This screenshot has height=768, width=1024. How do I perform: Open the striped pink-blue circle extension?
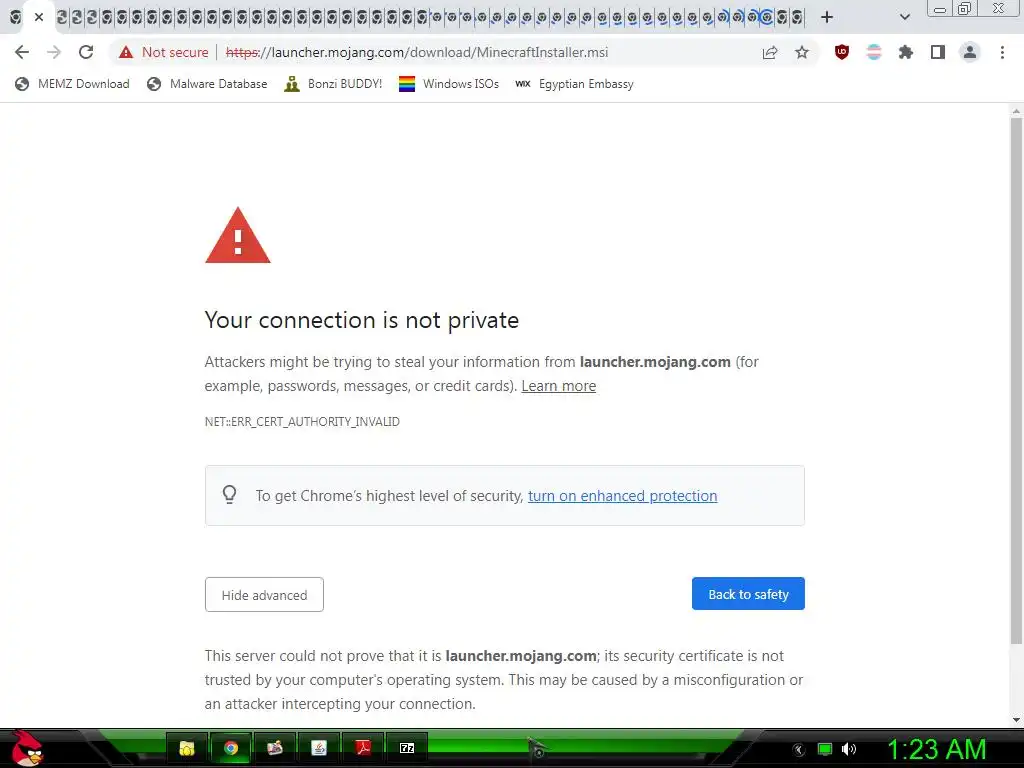[x=874, y=52]
